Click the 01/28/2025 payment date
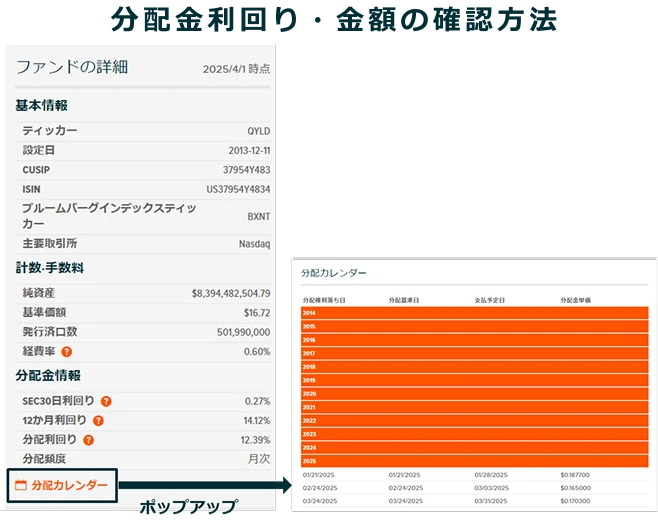This screenshot has width=658, height=530. [x=491, y=475]
